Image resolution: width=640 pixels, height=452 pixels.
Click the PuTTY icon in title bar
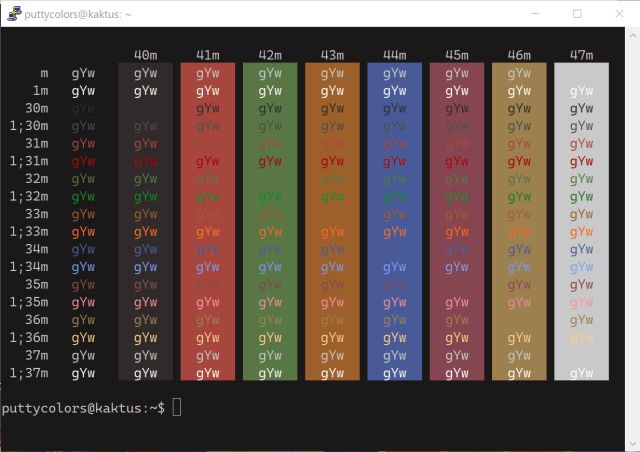coord(12,13)
